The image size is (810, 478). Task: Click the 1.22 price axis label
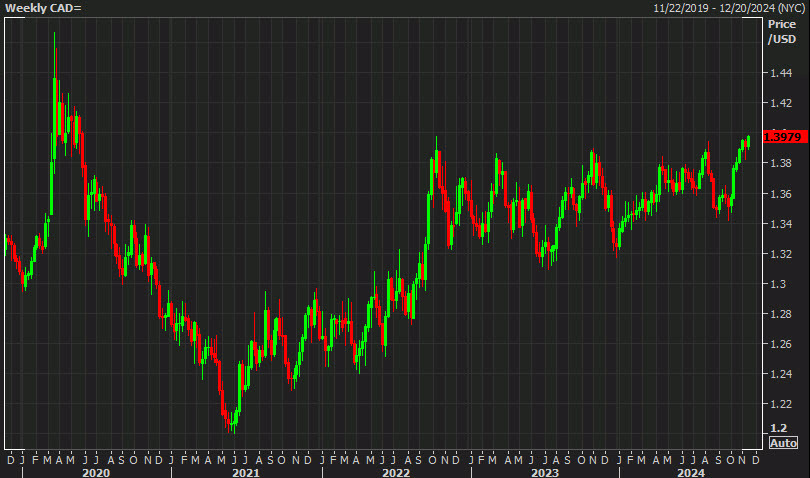[781, 404]
